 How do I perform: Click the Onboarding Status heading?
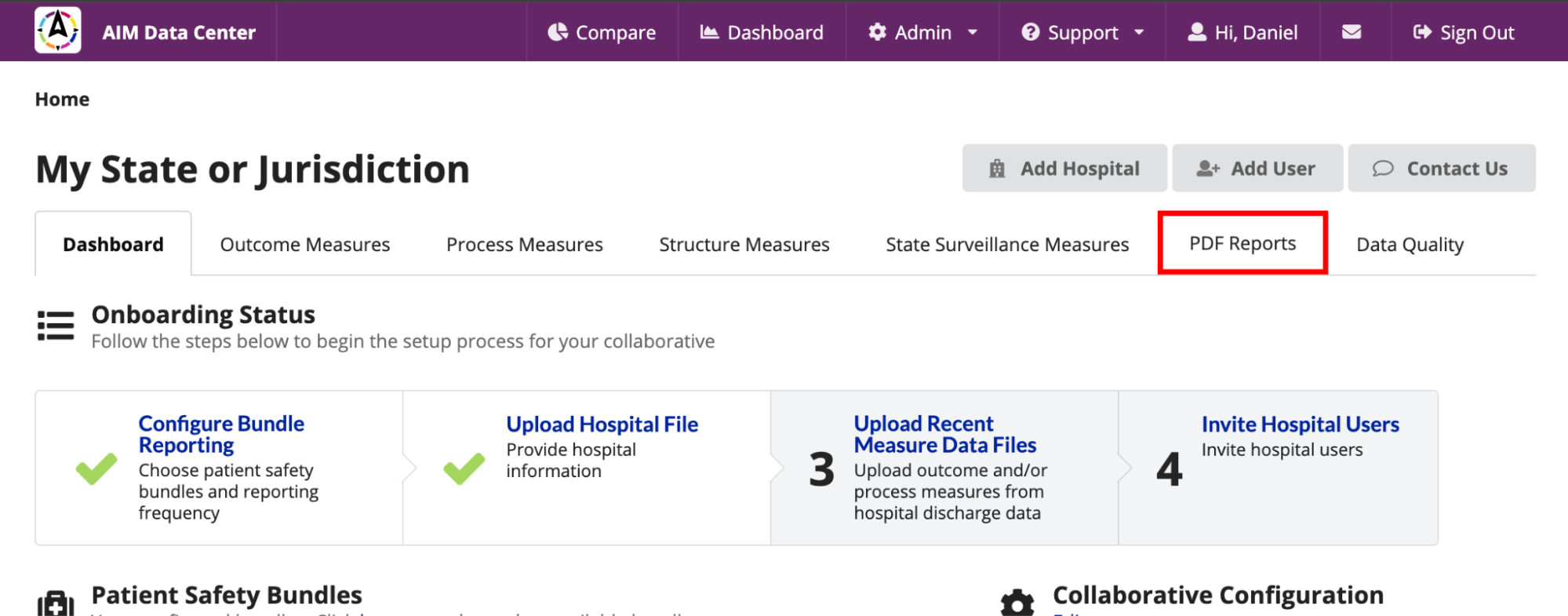(203, 314)
